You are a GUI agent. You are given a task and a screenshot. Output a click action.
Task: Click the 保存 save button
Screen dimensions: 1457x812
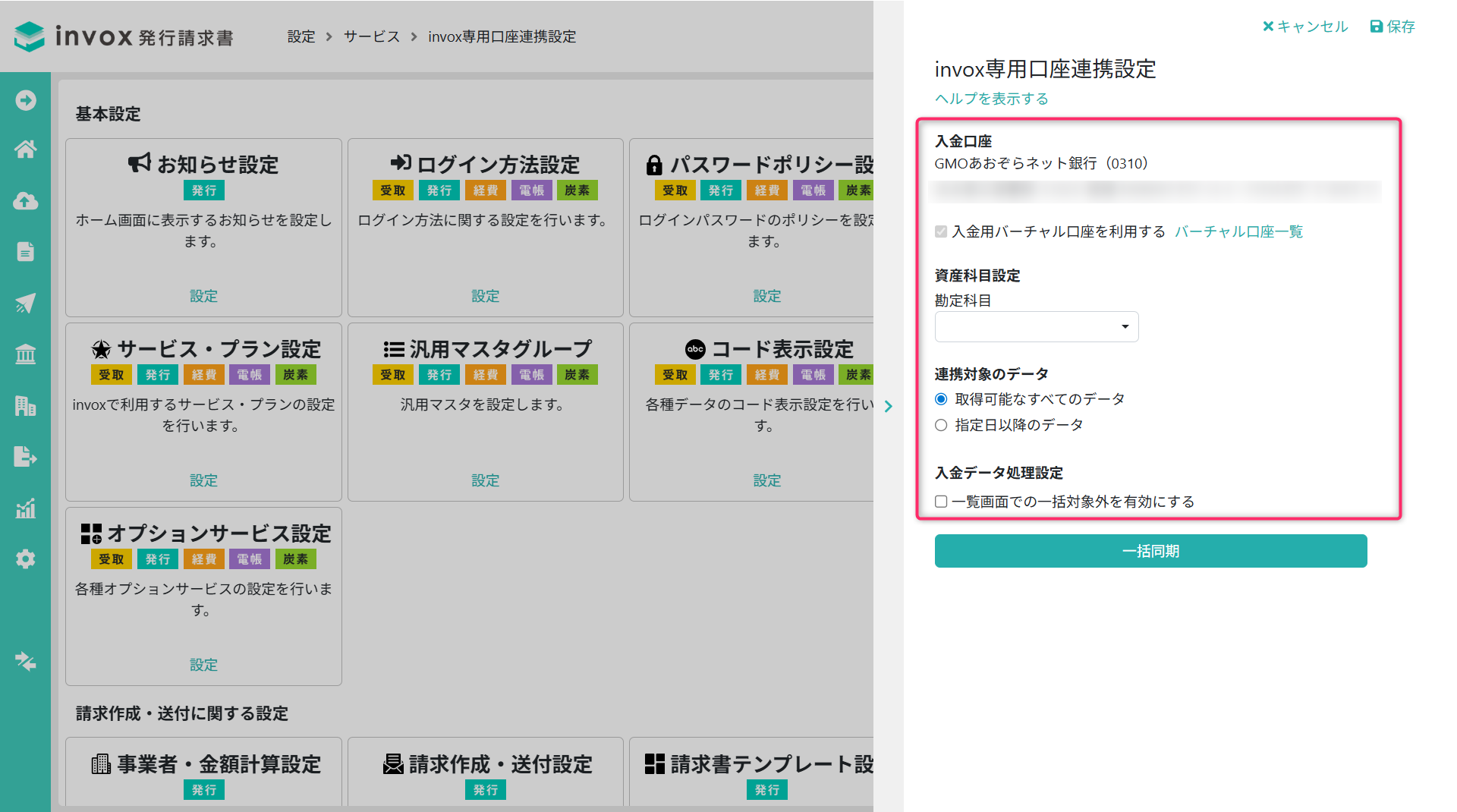click(x=1392, y=27)
